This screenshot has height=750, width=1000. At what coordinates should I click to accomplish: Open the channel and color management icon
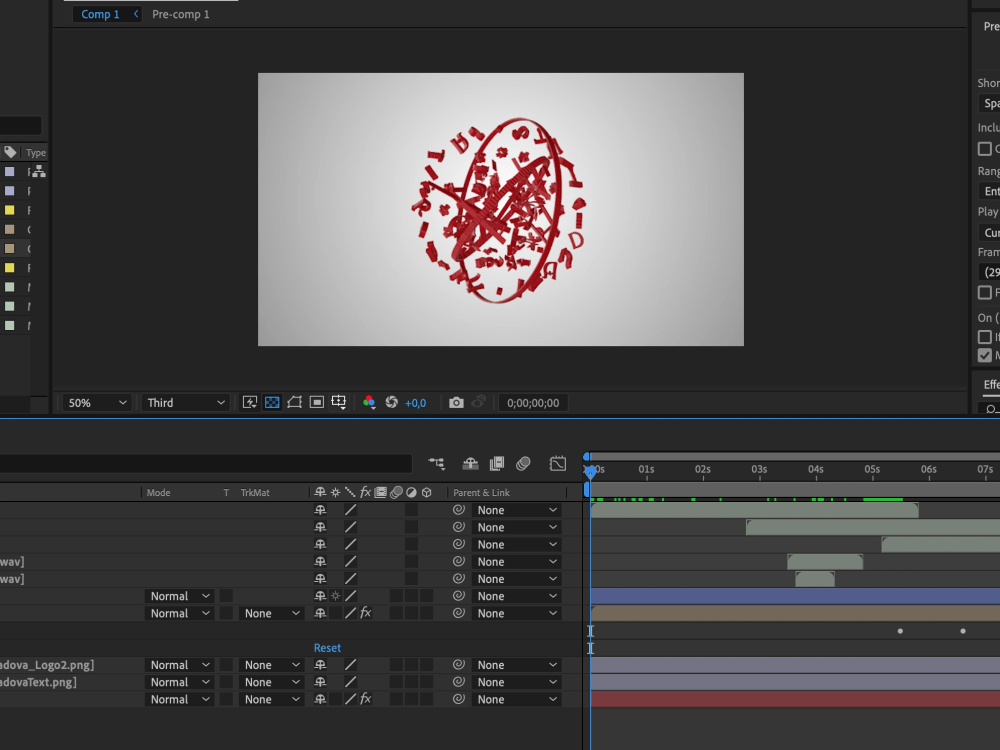coord(369,402)
